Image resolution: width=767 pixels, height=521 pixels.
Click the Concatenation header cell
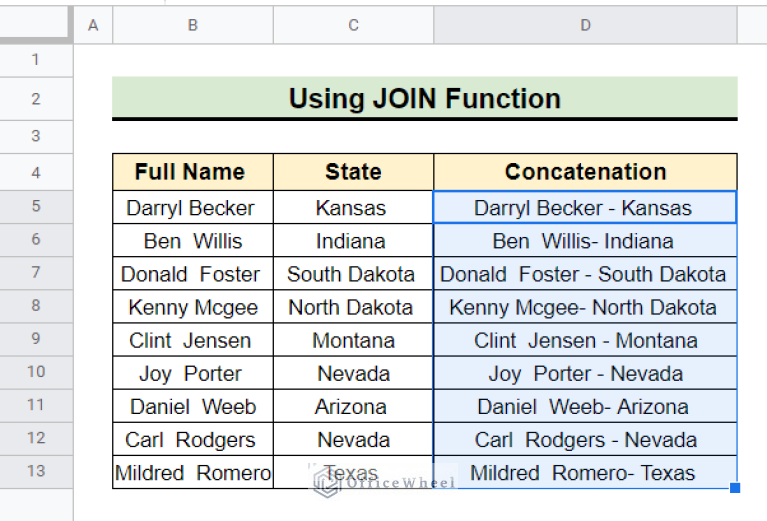(x=585, y=172)
